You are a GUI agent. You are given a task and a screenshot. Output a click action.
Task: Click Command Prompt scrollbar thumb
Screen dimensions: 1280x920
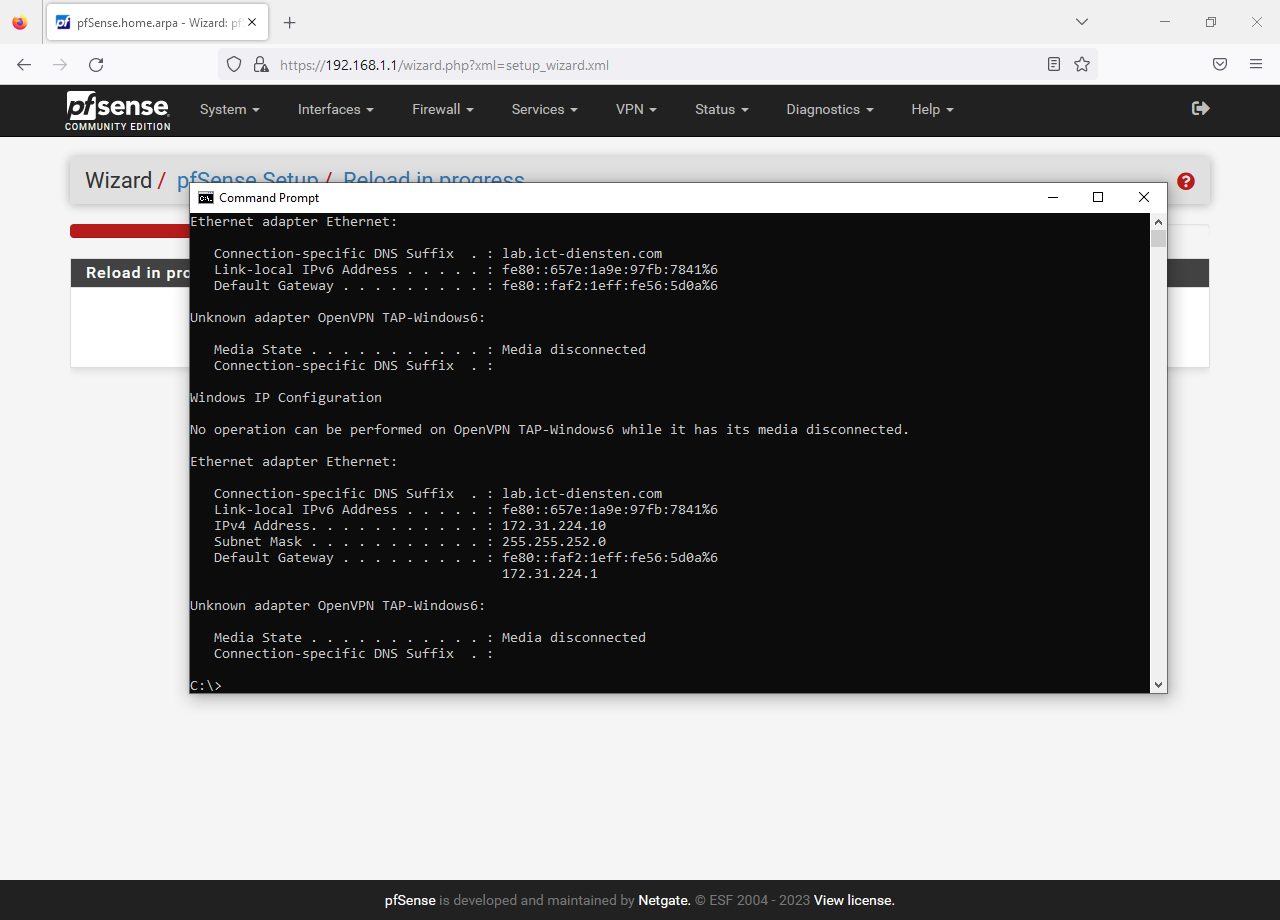coord(1158,238)
